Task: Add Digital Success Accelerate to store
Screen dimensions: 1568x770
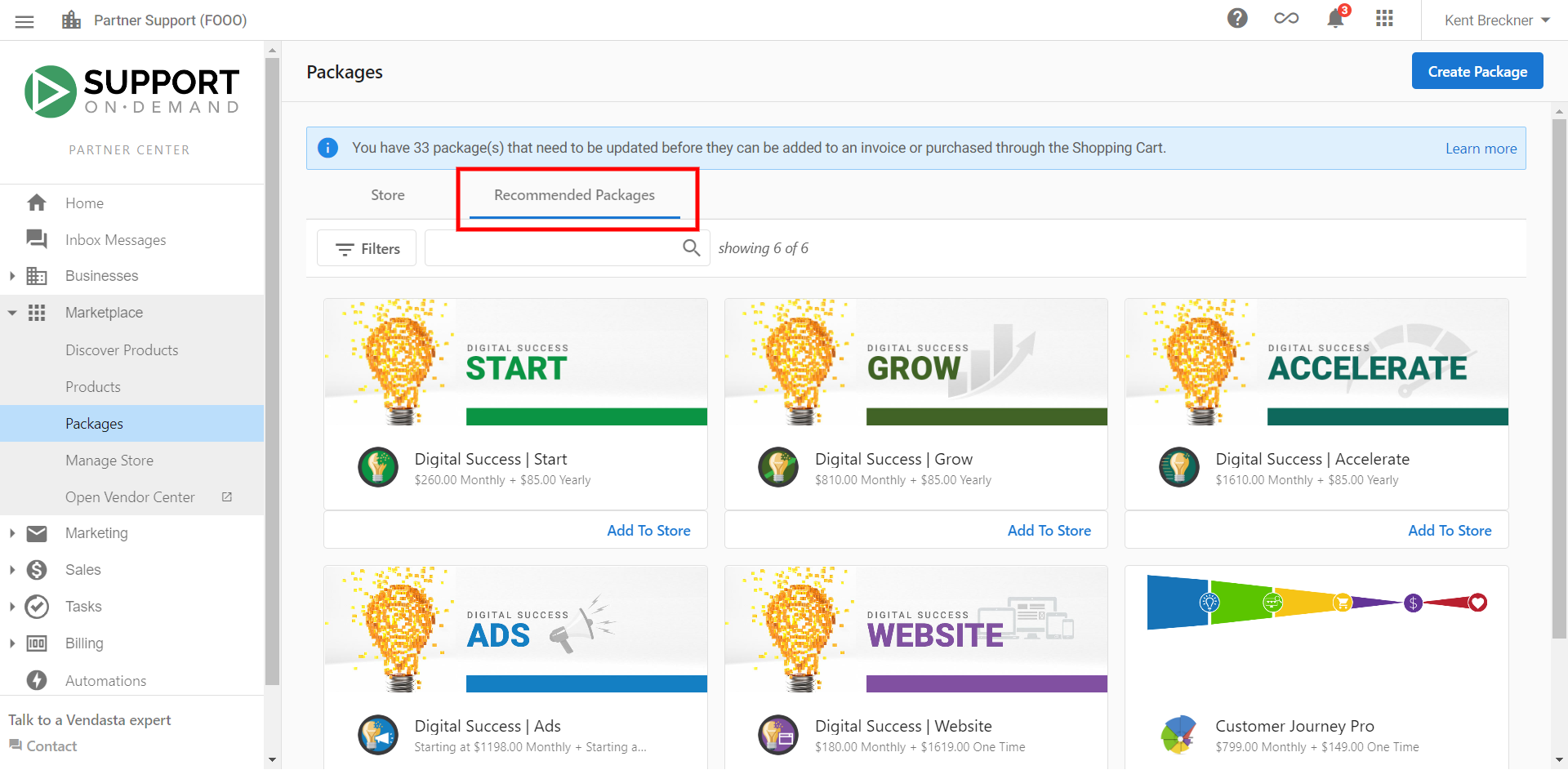Action: [1450, 531]
